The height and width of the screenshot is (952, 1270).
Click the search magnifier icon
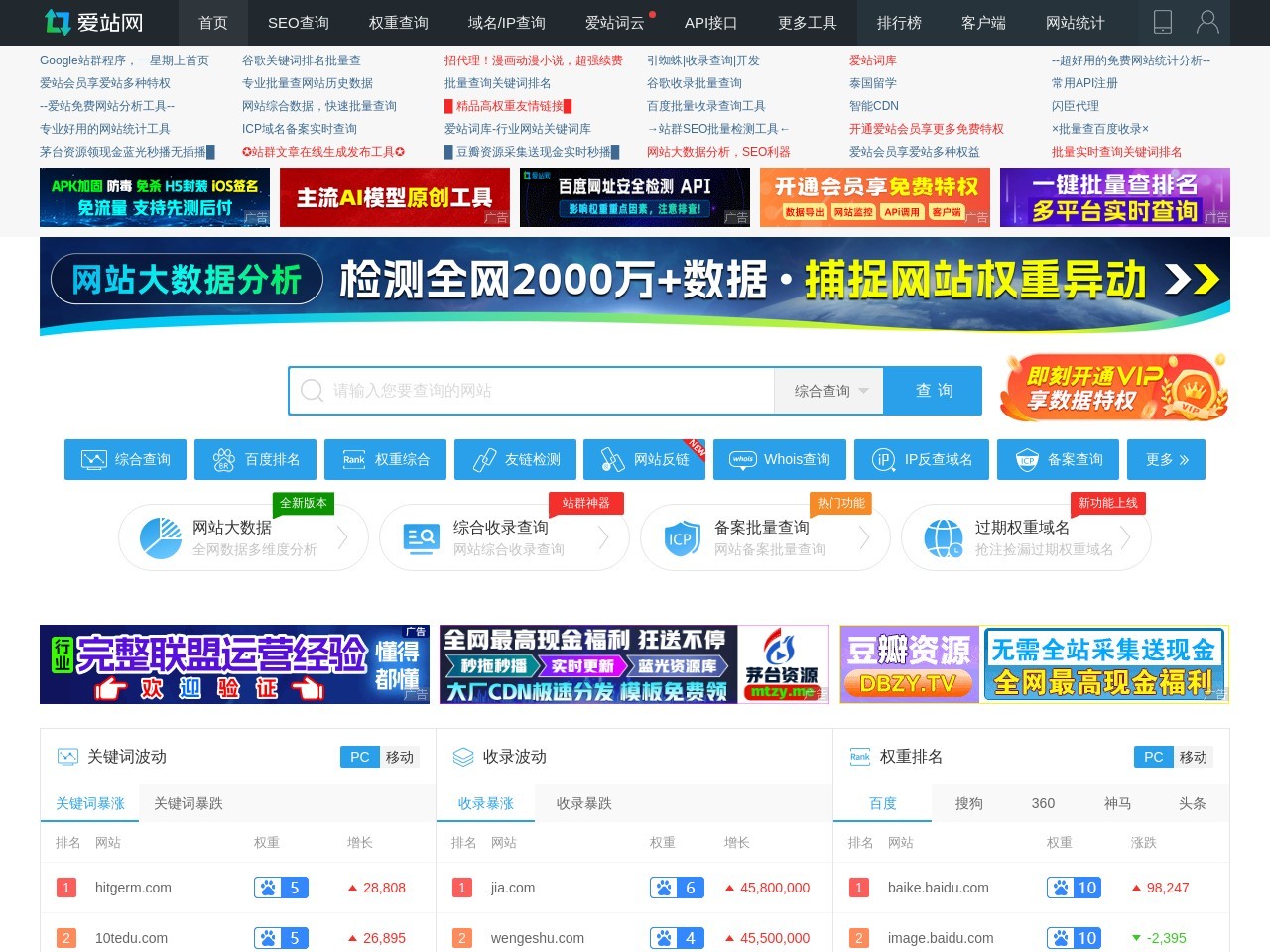pos(312,391)
